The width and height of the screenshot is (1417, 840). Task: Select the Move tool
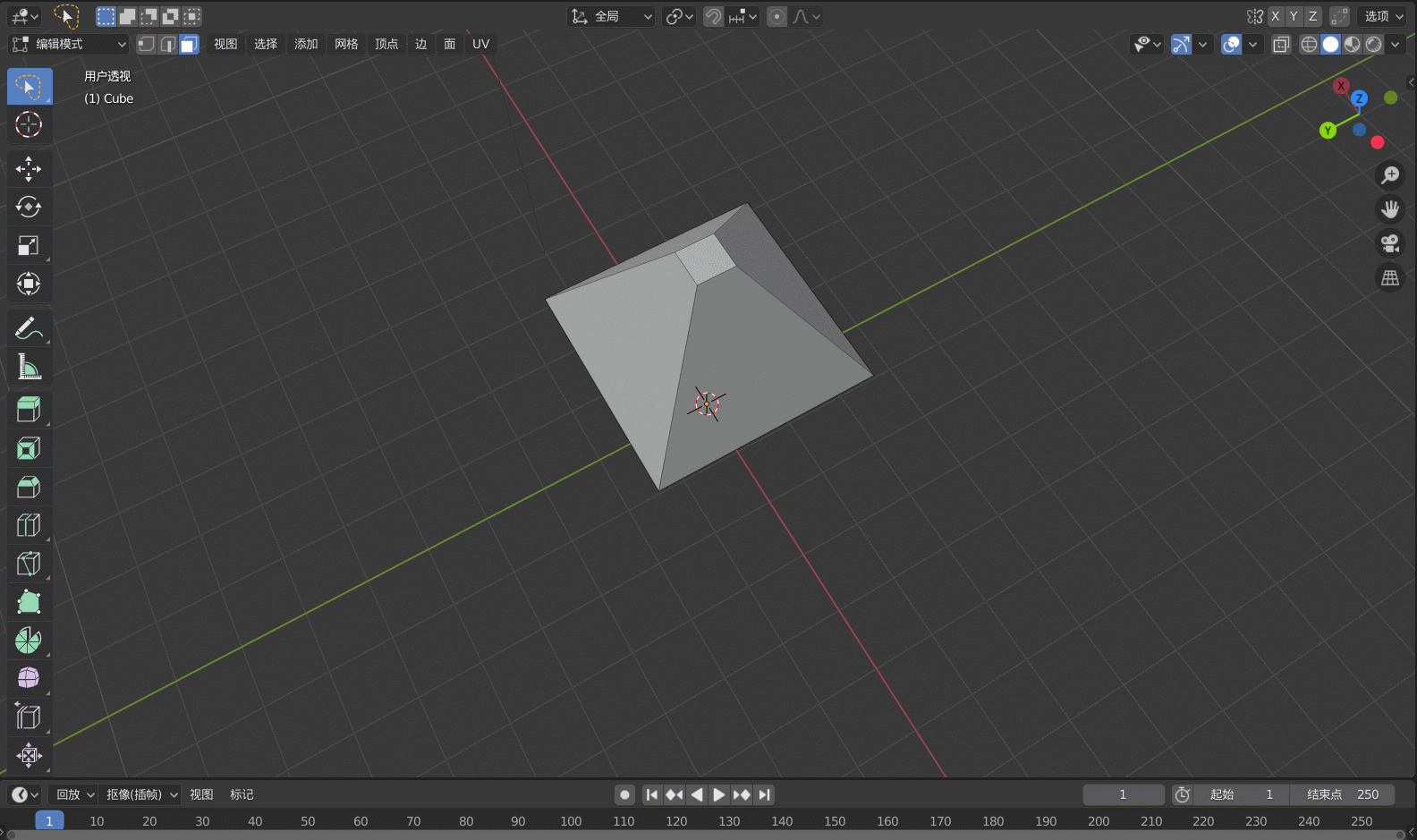point(30,168)
